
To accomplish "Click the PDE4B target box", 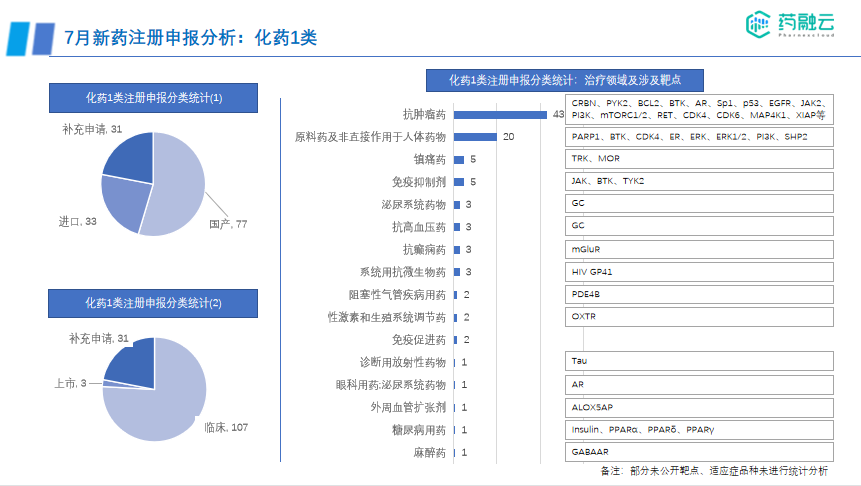I will [699, 294].
